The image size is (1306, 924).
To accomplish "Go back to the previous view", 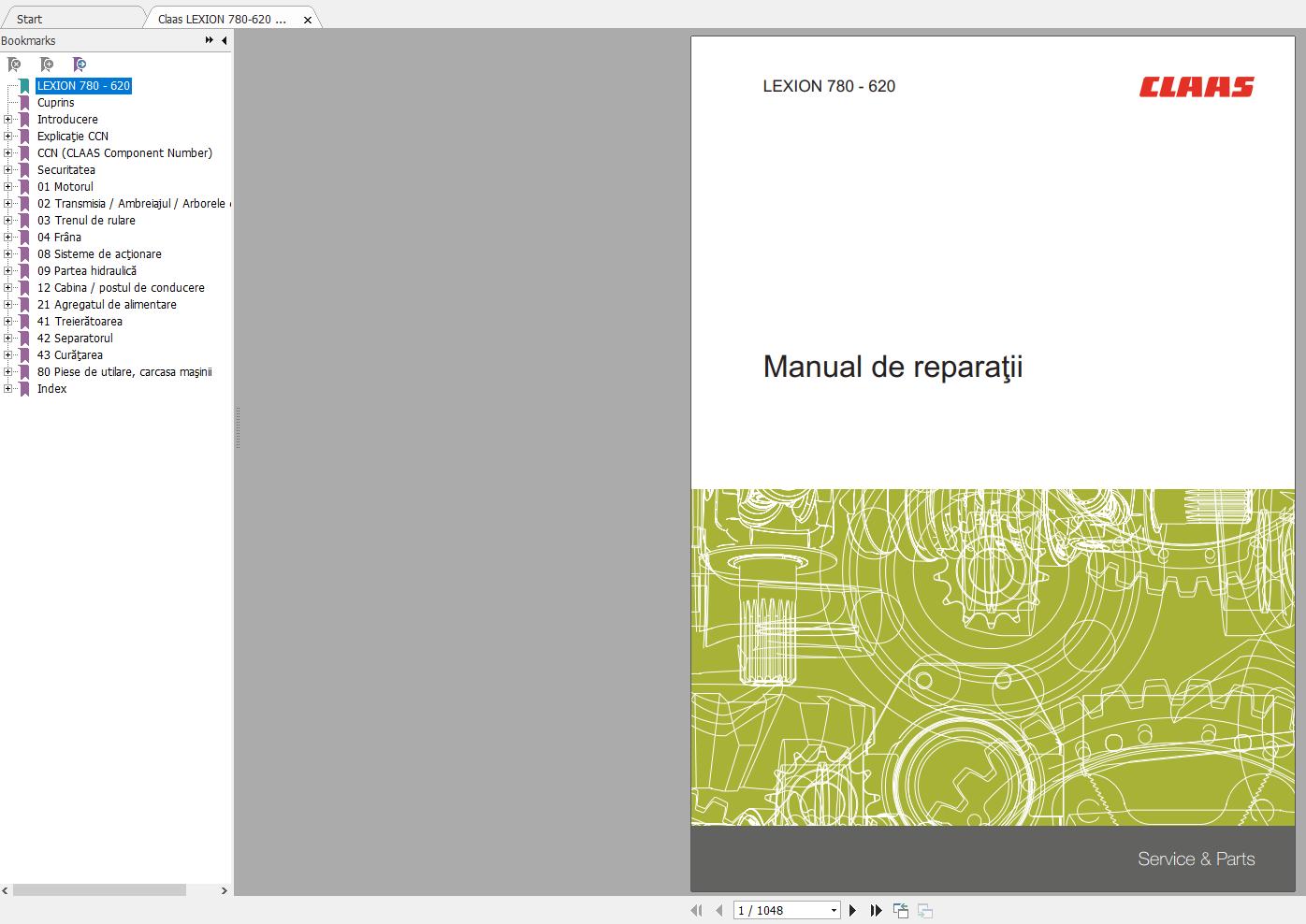I will pos(901,909).
